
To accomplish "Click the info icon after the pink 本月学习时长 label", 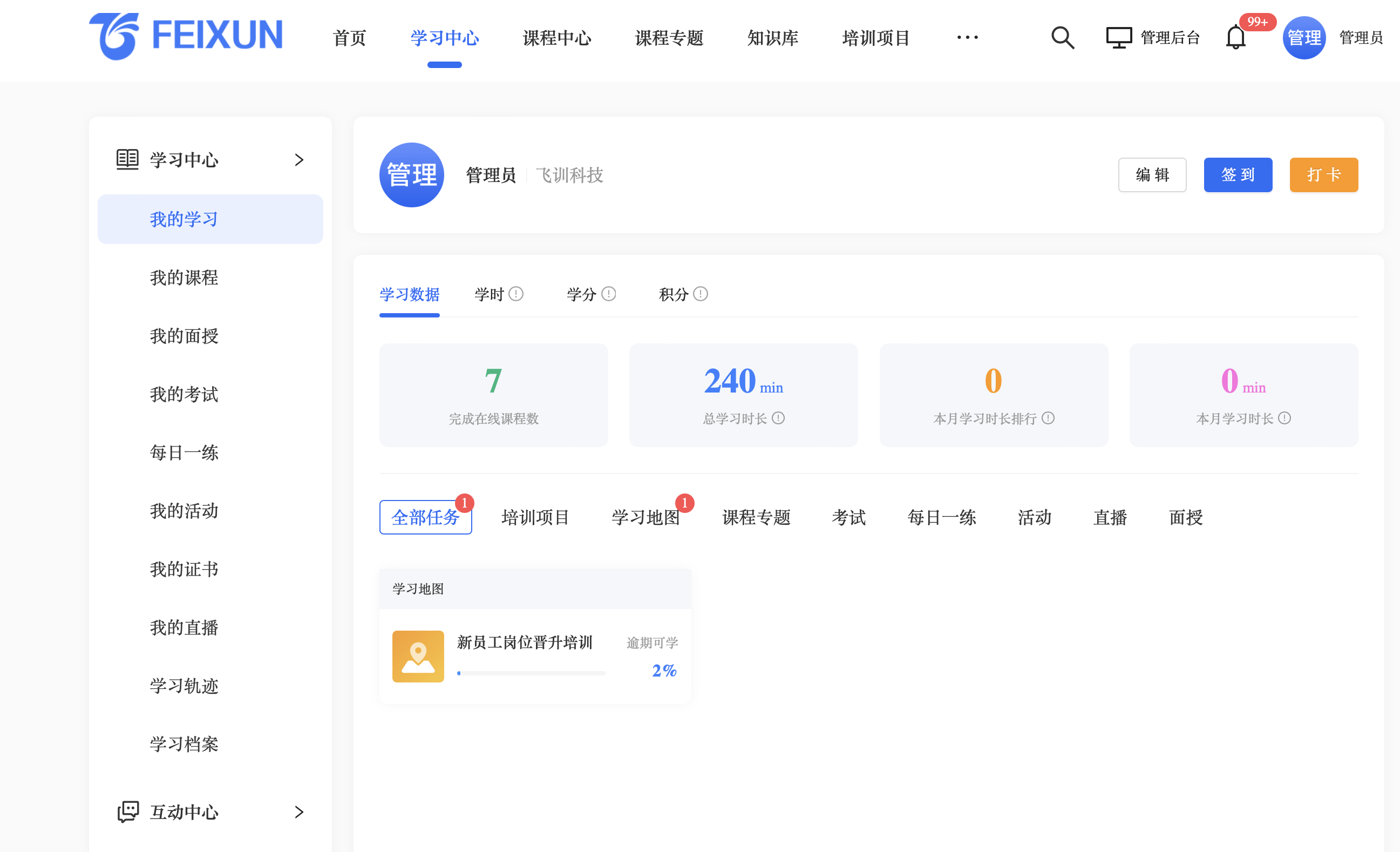I will click(x=1284, y=418).
